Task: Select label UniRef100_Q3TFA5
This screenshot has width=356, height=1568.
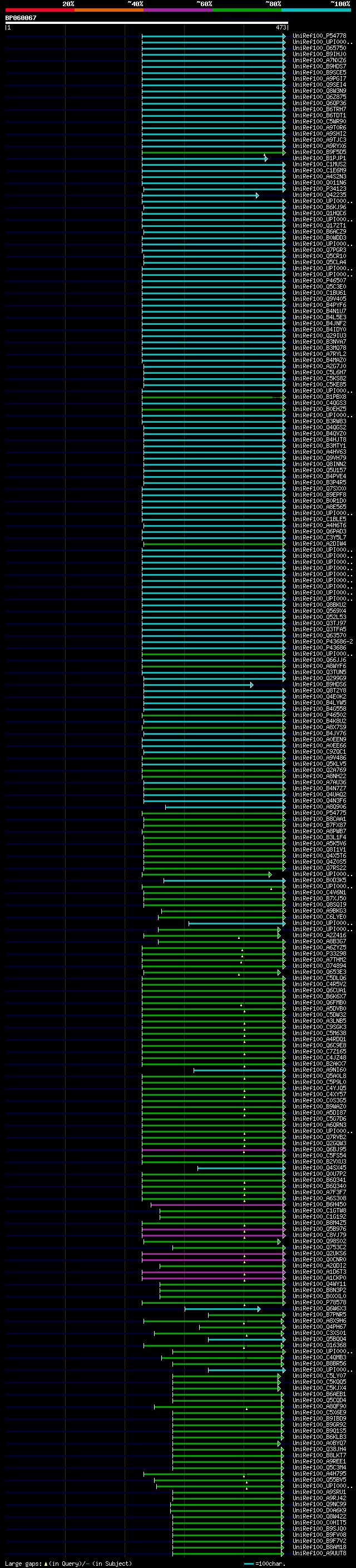Action: [319, 630]
